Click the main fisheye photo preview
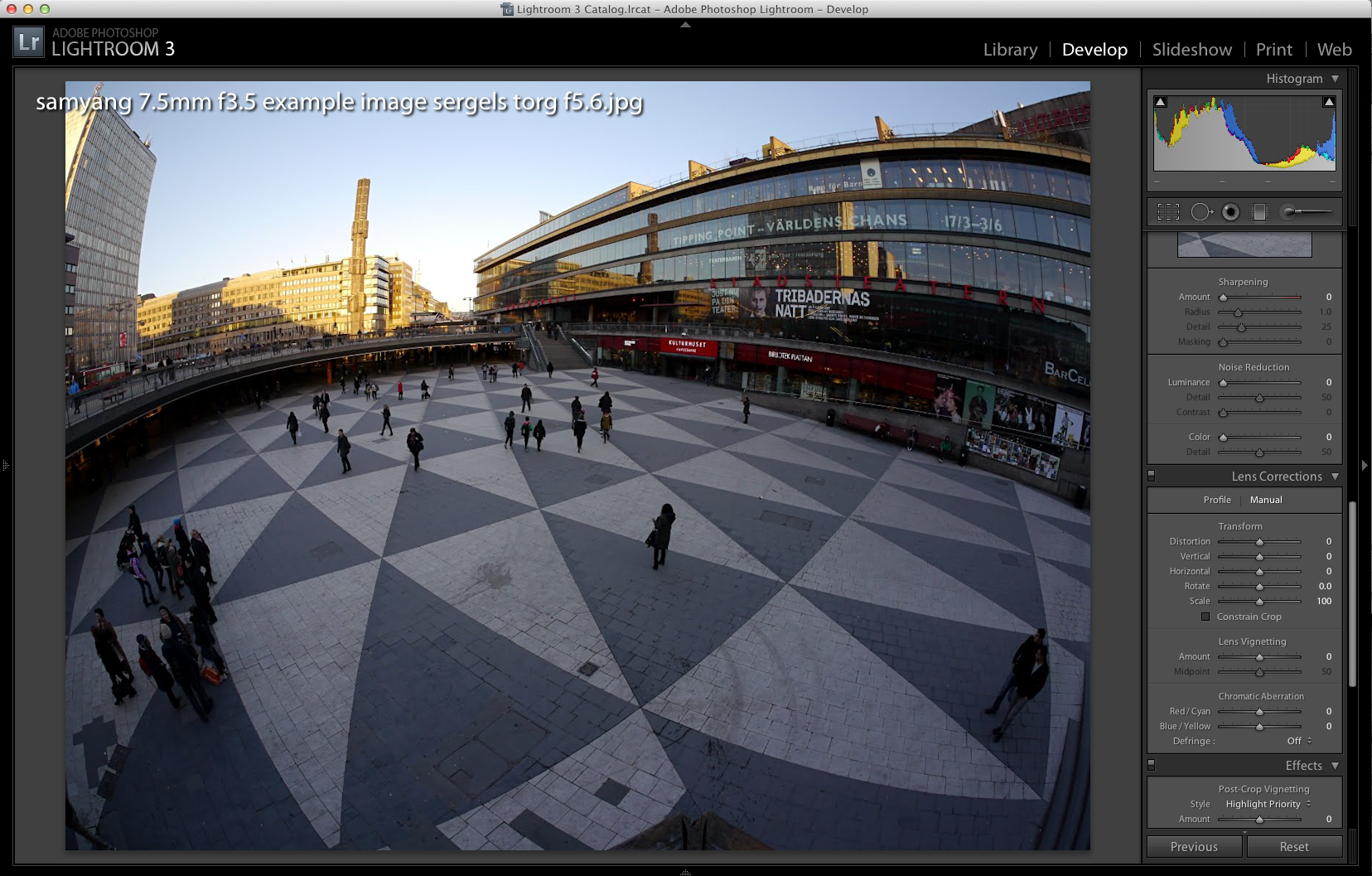Image resolution: width=1372 pixels, height=876 pixels. [x=577, y=465]
